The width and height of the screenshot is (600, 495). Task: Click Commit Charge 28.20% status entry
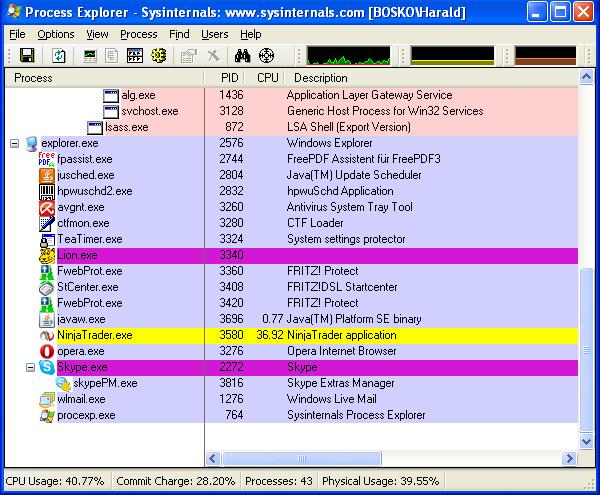point(176,481)
